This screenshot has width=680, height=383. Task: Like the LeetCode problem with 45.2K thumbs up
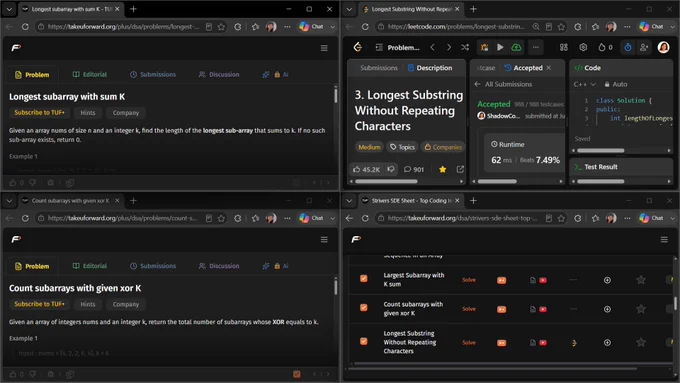click(x=366, y=169)
